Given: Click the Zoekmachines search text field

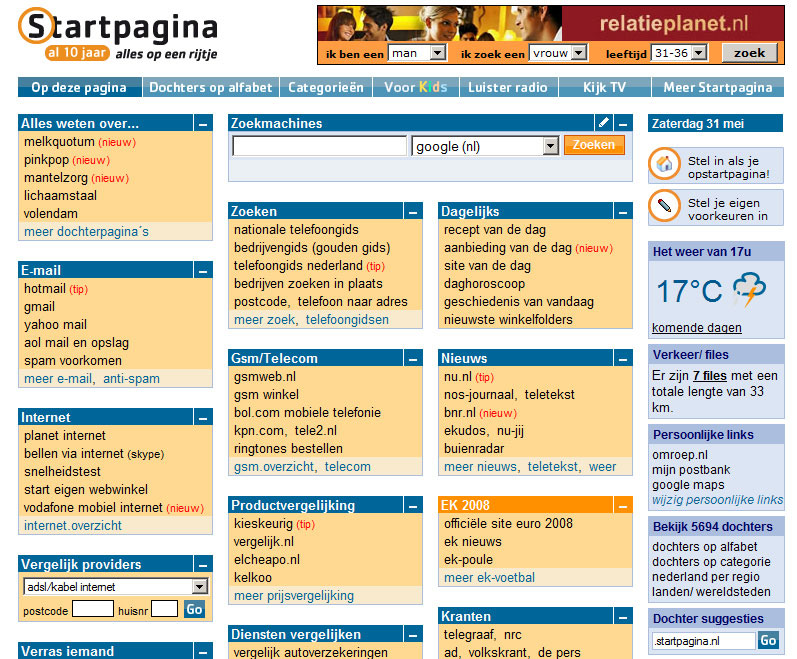Looking at the screenshot, I should tap(319, 146).
